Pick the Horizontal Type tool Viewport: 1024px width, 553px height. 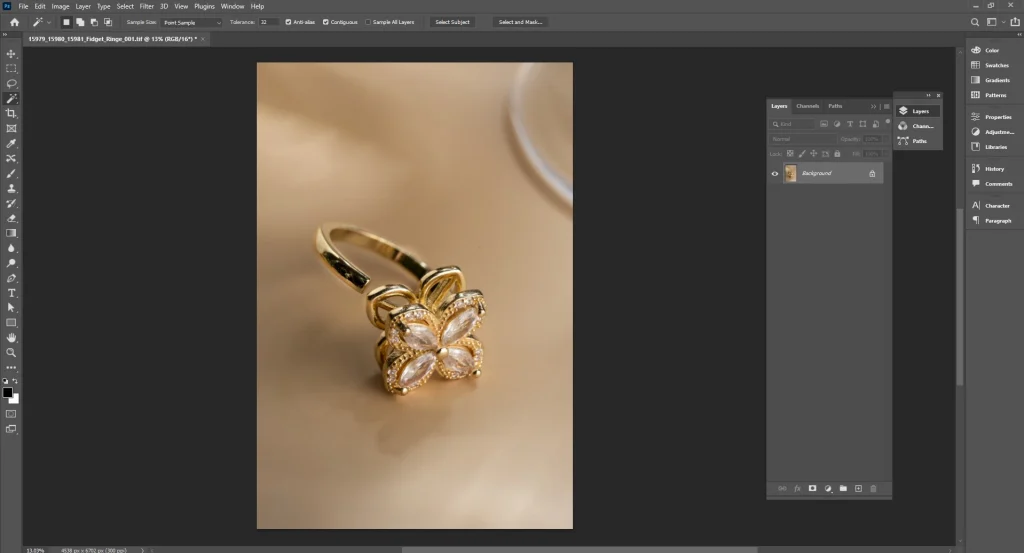tap(12, 293)
